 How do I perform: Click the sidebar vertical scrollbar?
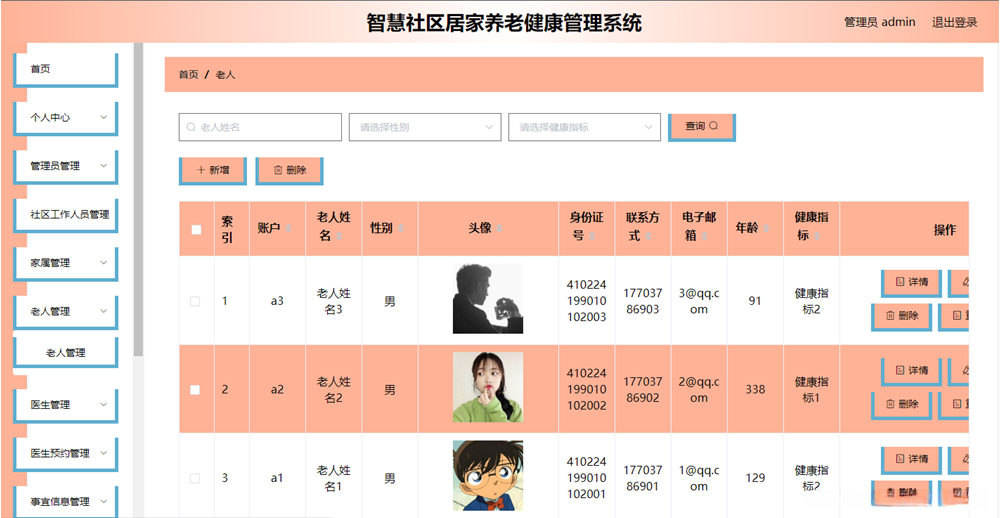click(x=138, y=199)
